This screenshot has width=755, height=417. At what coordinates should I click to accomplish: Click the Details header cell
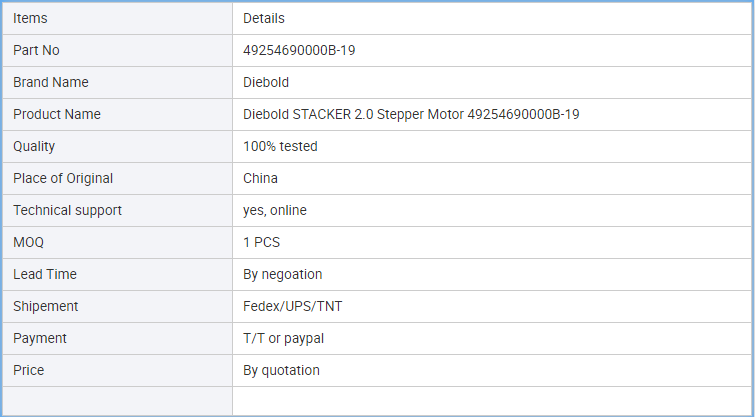tap(264, 18)
